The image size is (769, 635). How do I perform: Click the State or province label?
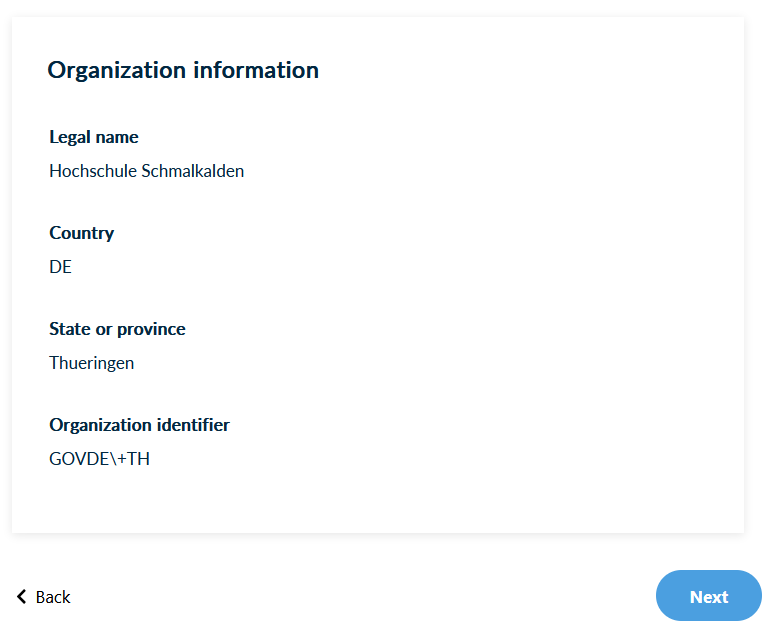pyautogui.click(x=117, y=329)
